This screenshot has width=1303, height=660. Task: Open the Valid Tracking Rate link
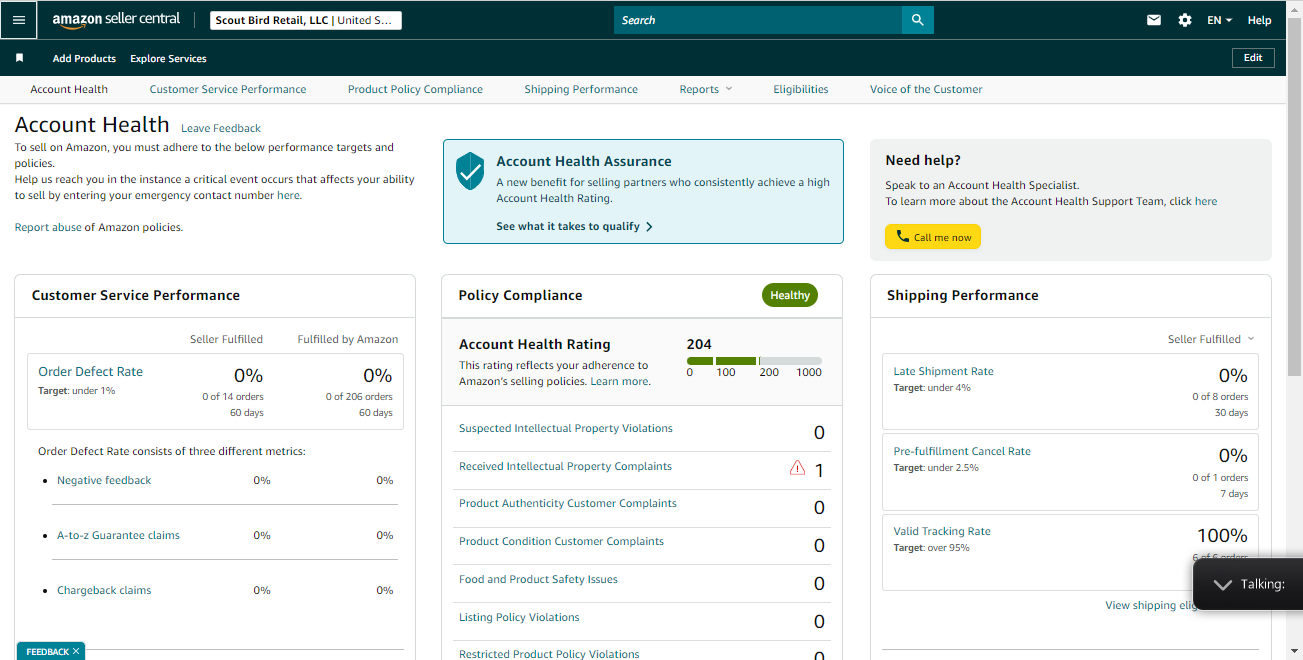click(942, 531)
